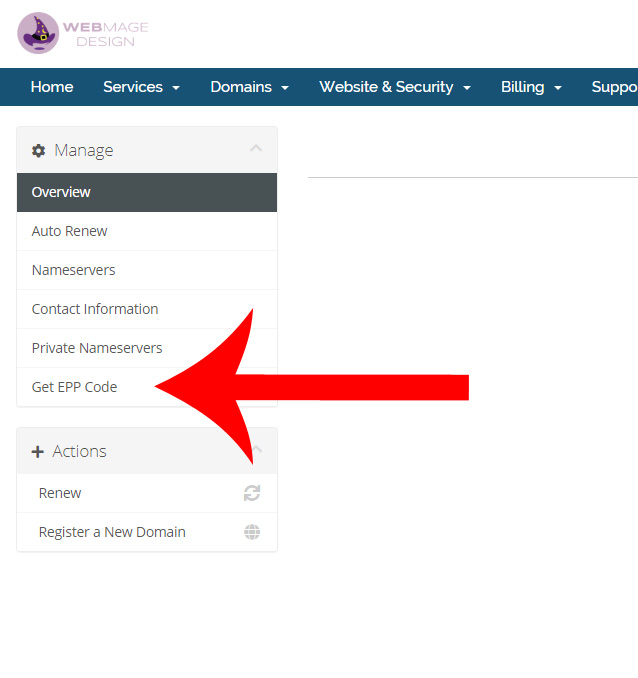Viewport: 638px width, 678px height.
Task: Select Nameservers in the Manage list
Action: pos(73,270)
